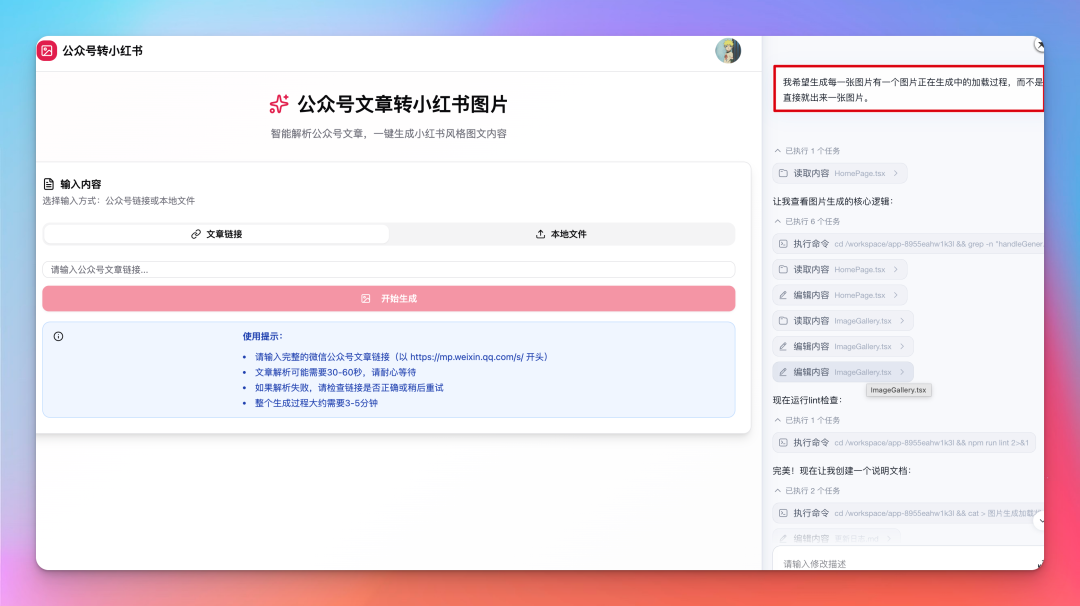Switch to the 本地文件 tab
Viewport: 1080px width, 606px height.
point(561,234)
